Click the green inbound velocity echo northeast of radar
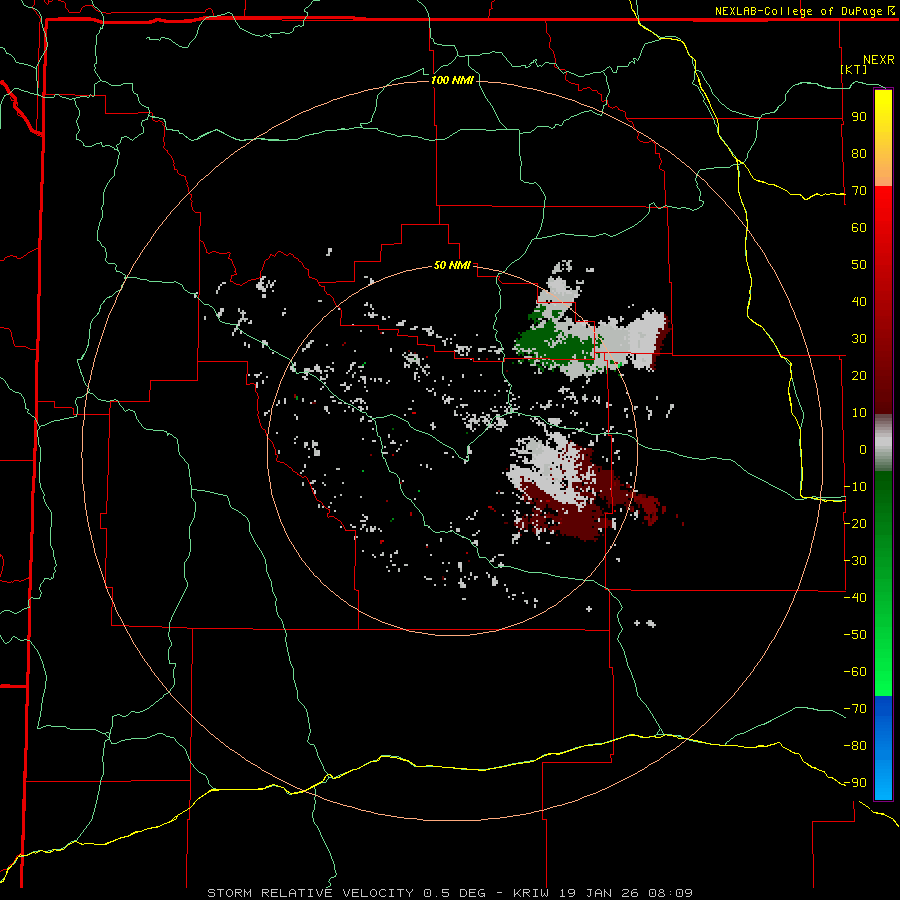The width and height of the screenshot is (900, 900). click(x=556, y=343)
